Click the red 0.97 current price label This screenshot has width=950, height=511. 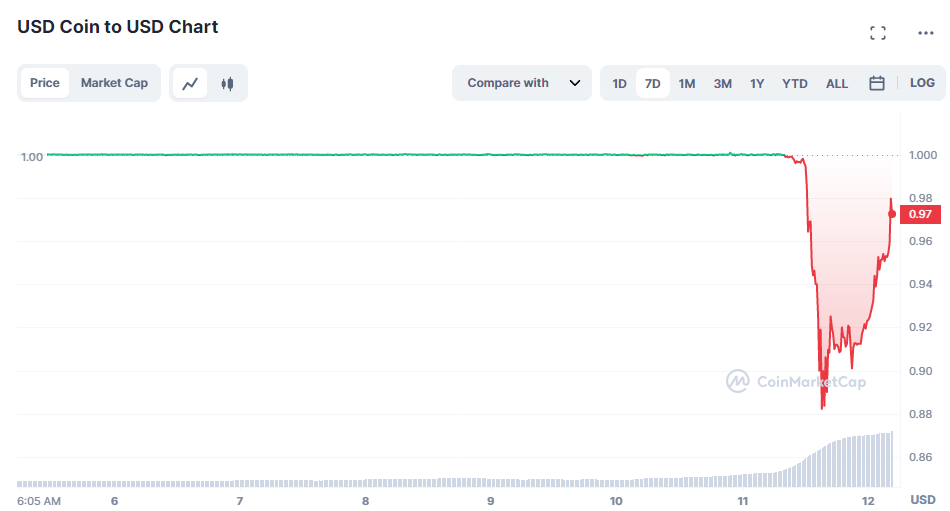(x=920, y=214)
